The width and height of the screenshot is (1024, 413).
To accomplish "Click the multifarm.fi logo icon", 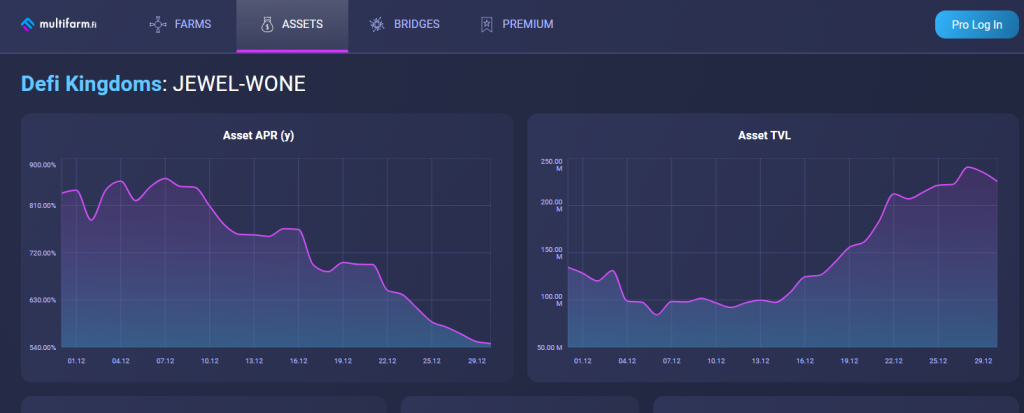I will pos(28,25).
